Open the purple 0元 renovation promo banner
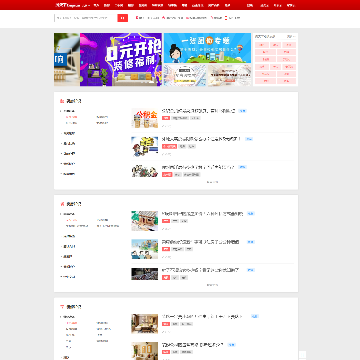 (121, 59)
